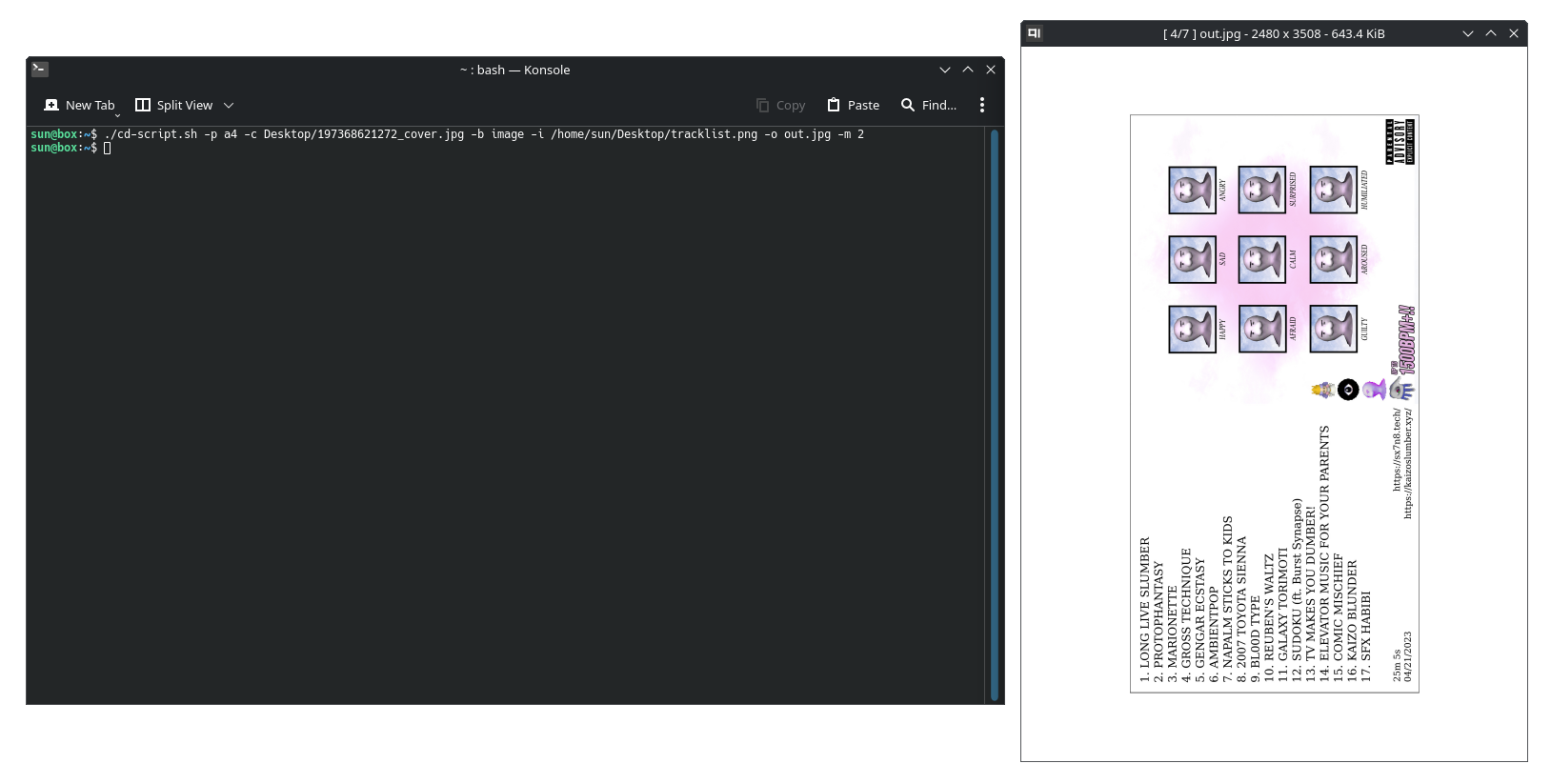Click the New Tab icon
The width and height of the screenshot is (1551, 784).
click(51, 105)
